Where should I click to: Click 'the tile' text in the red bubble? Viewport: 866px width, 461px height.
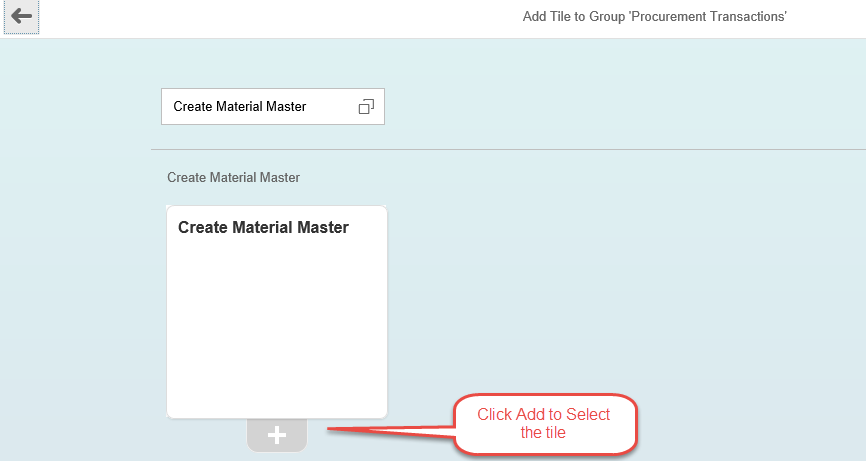coord(543,433)
